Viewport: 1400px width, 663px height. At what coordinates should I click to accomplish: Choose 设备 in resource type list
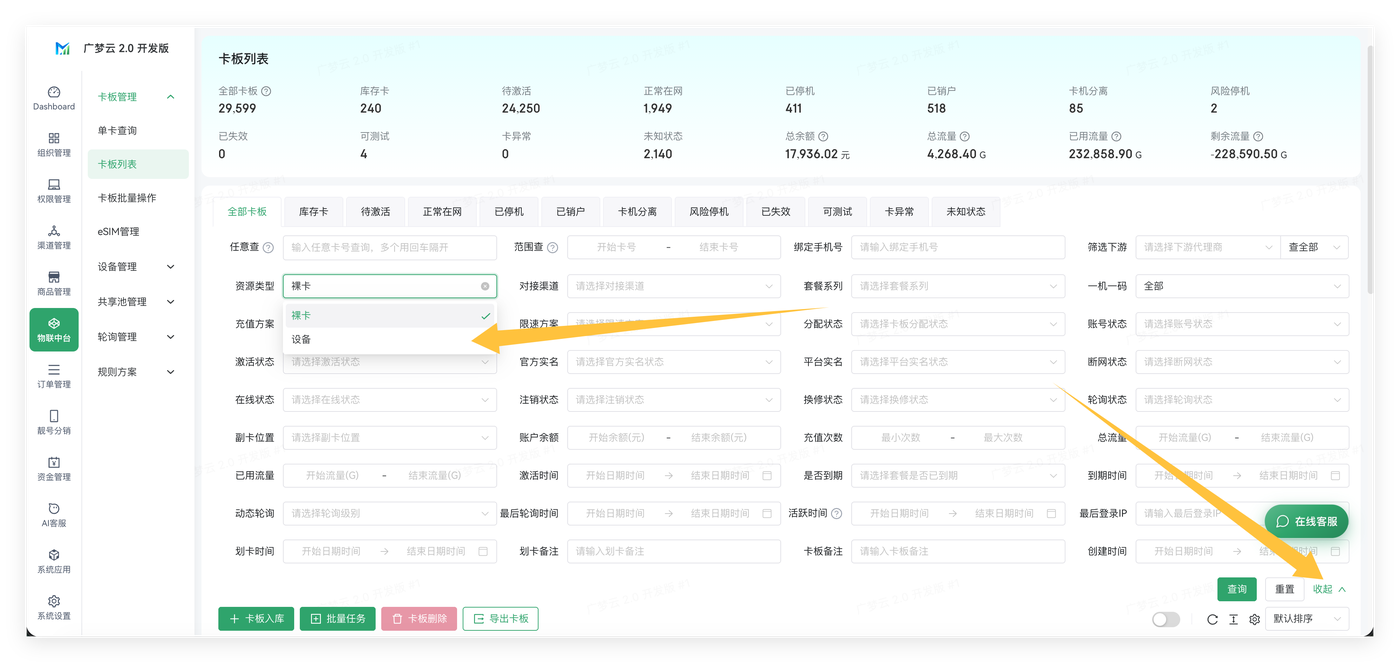pyautogui.click(x=390, y=340)
